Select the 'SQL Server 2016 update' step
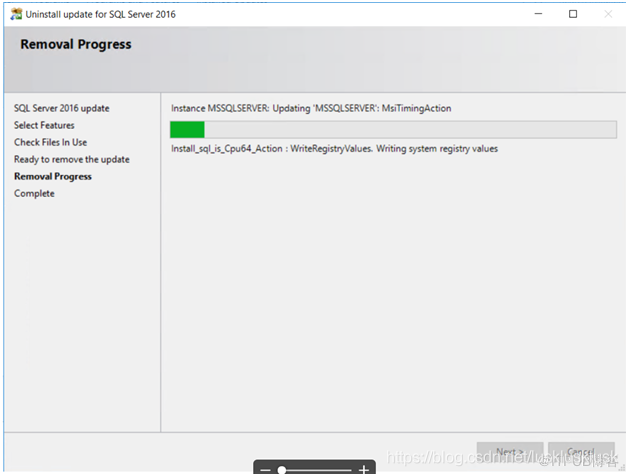The image size is (628, 476). (x=62, y=108)
